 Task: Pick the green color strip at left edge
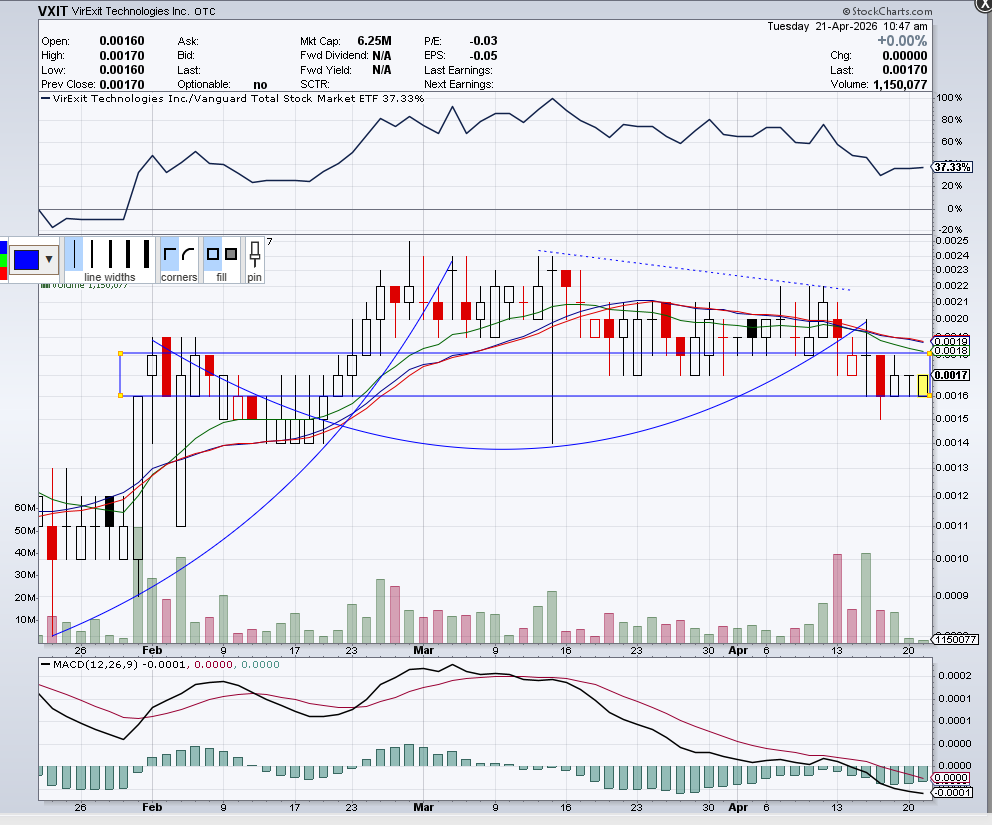[3, 260]
